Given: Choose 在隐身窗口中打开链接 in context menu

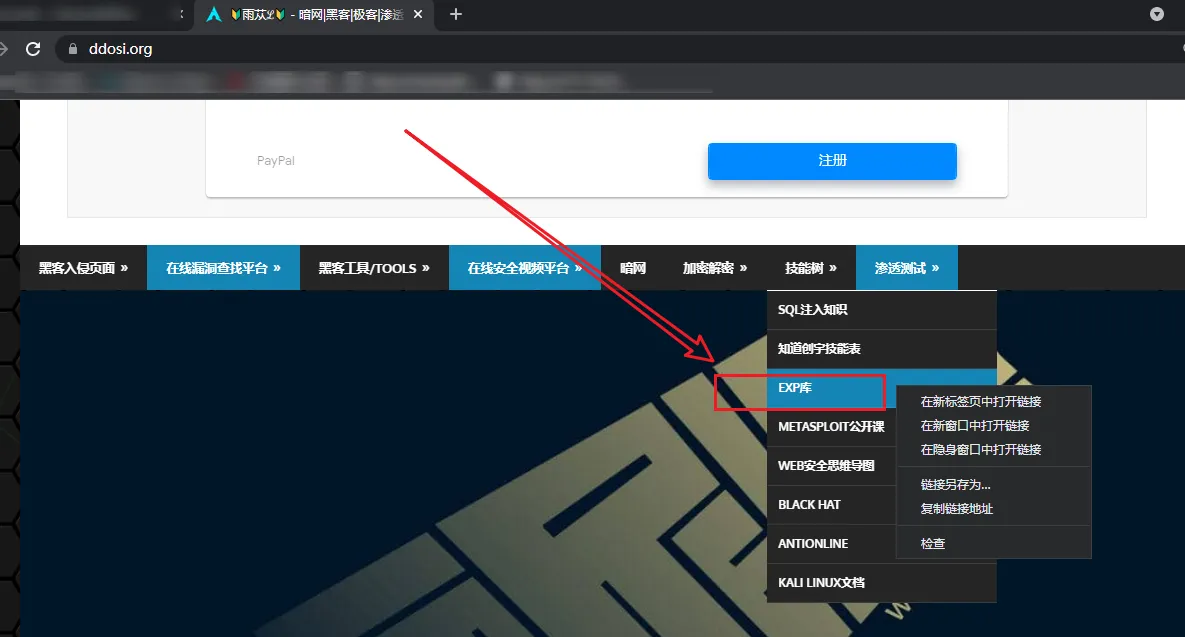Looking at the screenshot, I should 993,450.
